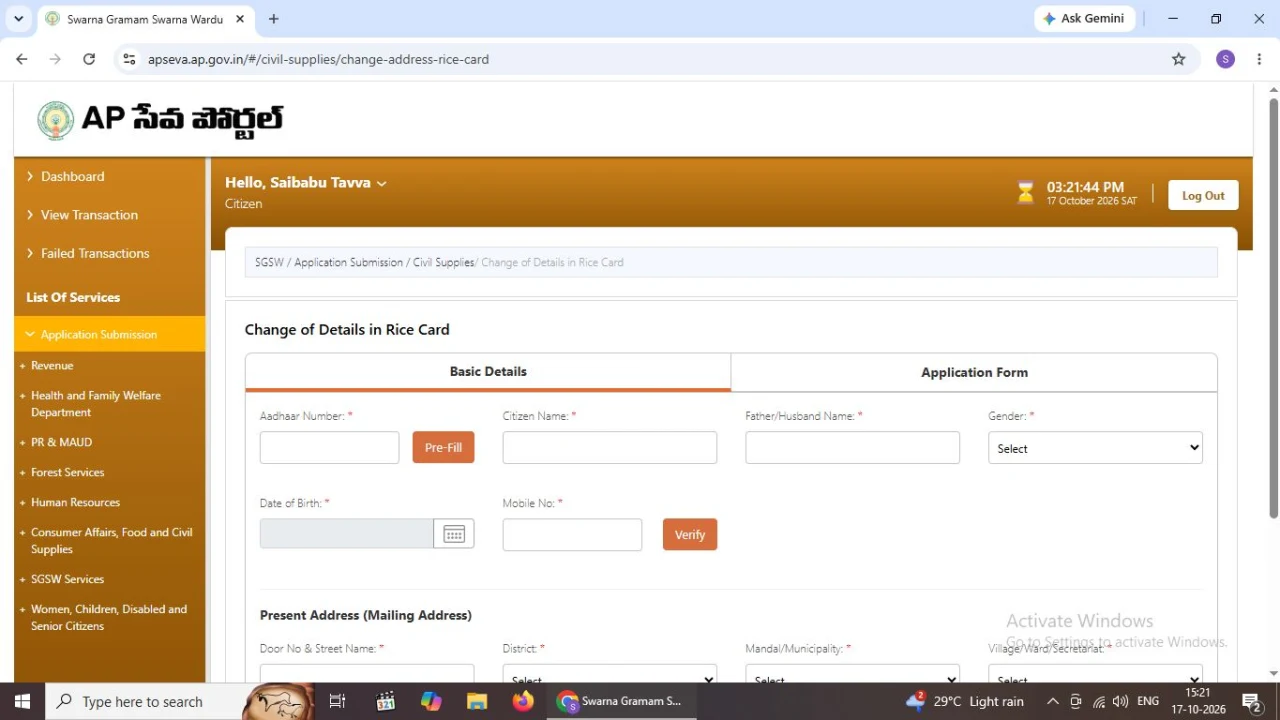
Task: Open Consumer Affairs, Food and Civil Supplies
Action: [111, 541]
